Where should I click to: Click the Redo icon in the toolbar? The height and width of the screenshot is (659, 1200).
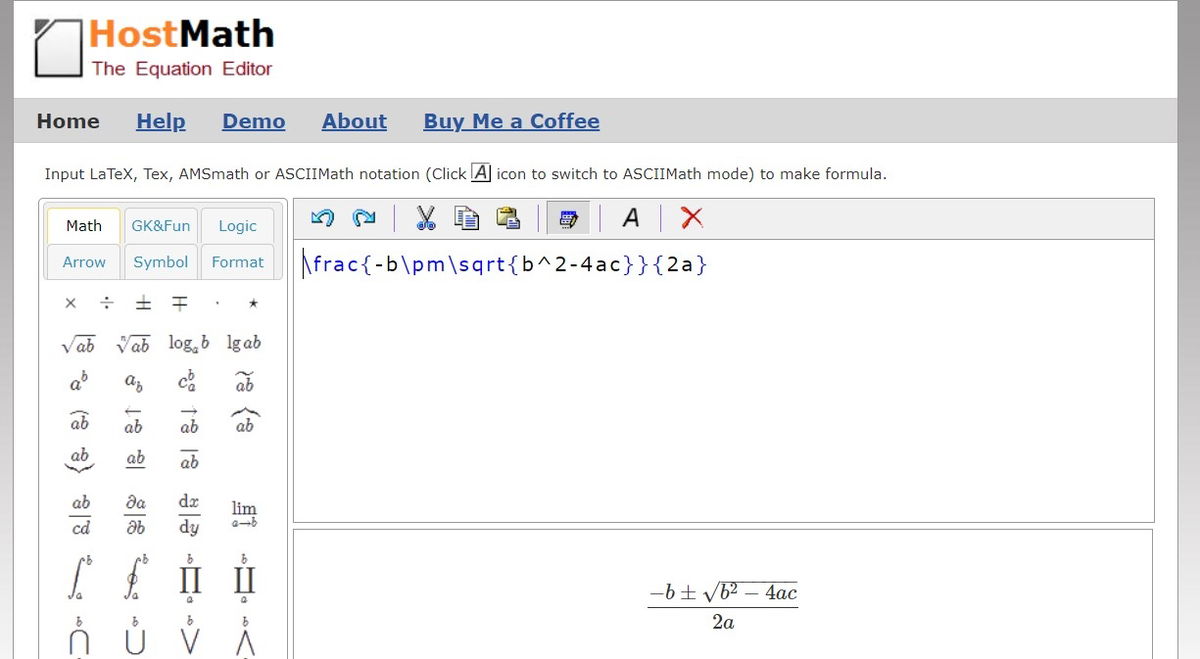coord(363,217)
